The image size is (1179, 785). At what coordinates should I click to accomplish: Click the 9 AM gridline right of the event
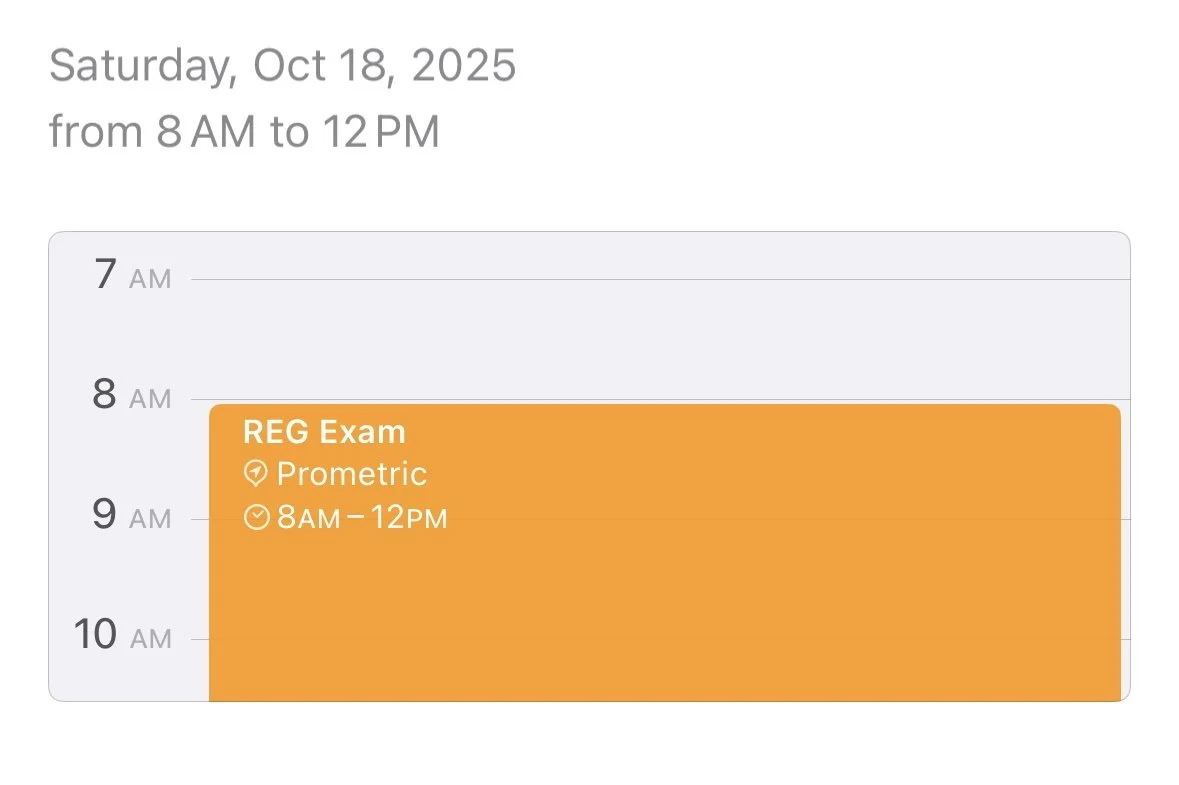(1125, 519)
